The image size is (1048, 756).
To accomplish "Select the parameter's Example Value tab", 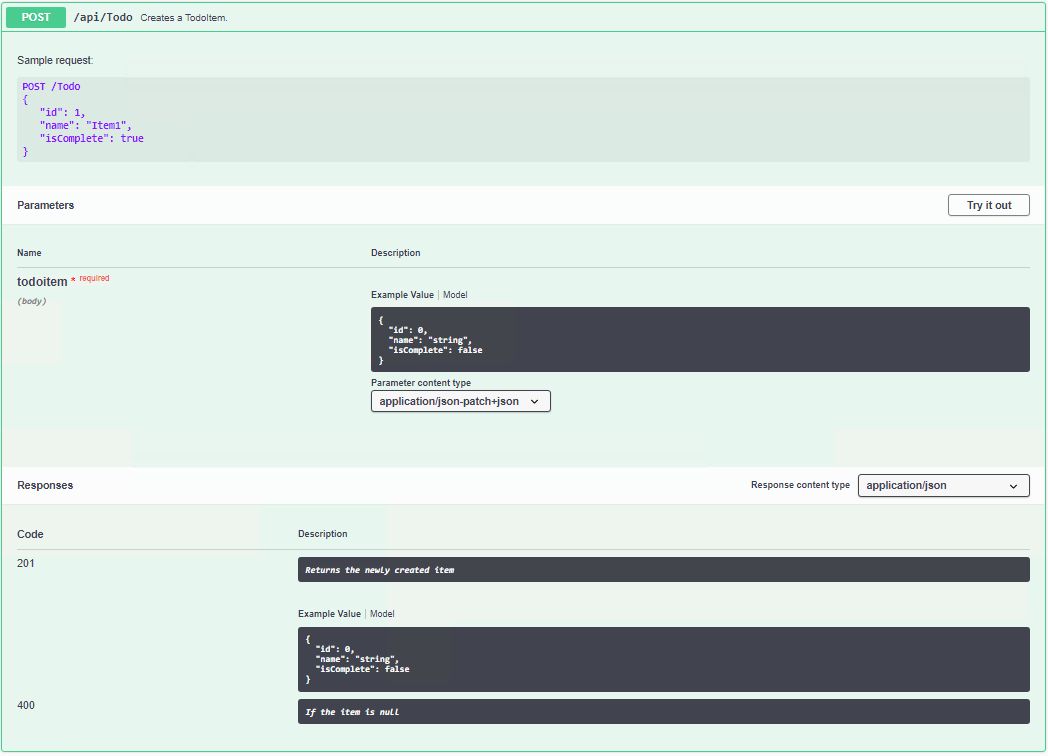I will [402, 295].
